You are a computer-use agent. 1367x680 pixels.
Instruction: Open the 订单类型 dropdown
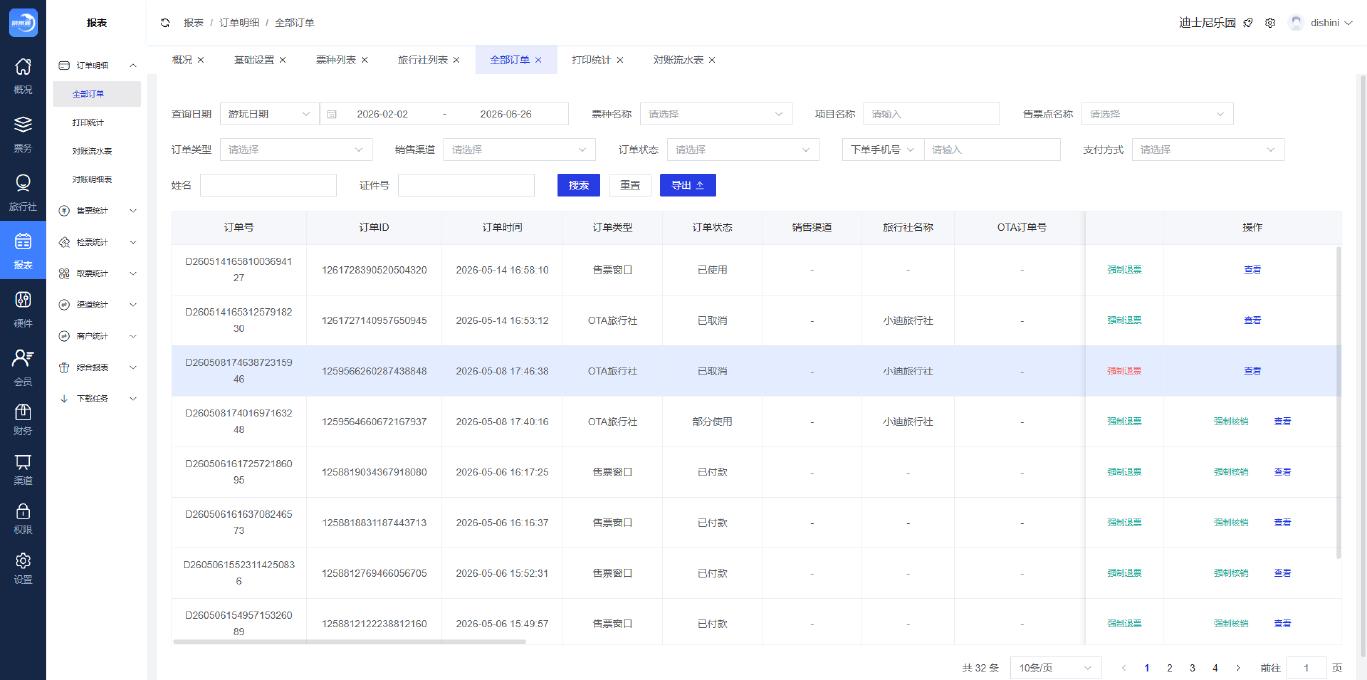[x=296, y=150]
